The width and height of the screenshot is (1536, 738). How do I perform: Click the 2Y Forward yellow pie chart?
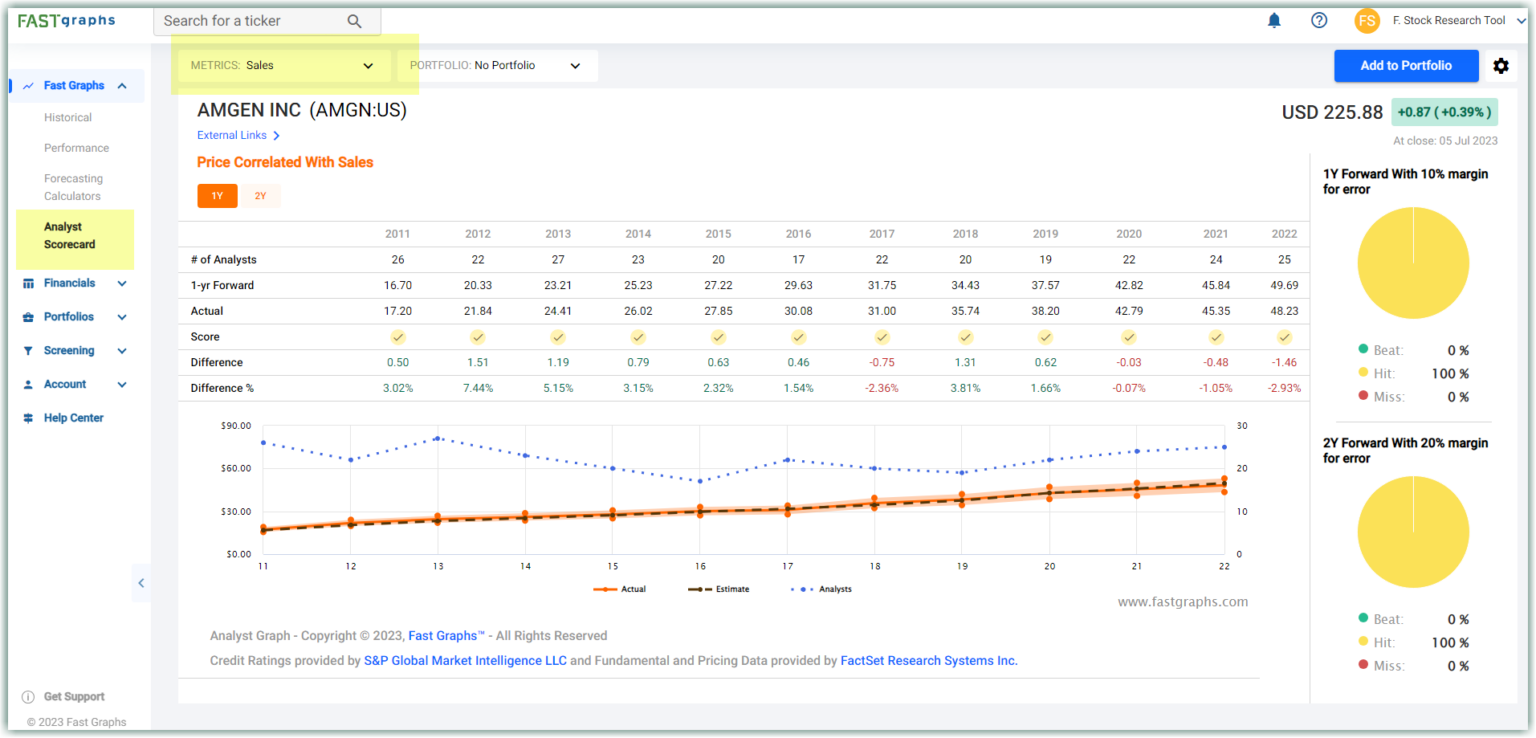point(1413,532)
